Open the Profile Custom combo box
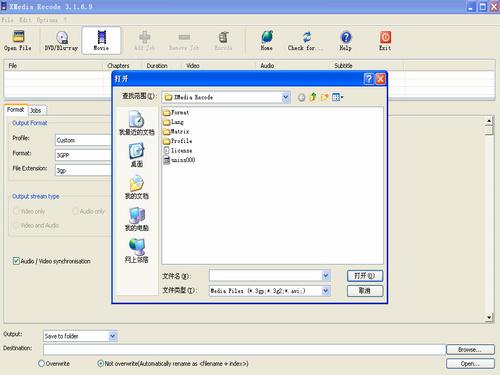The image size is (500, 375). (83, 140)
